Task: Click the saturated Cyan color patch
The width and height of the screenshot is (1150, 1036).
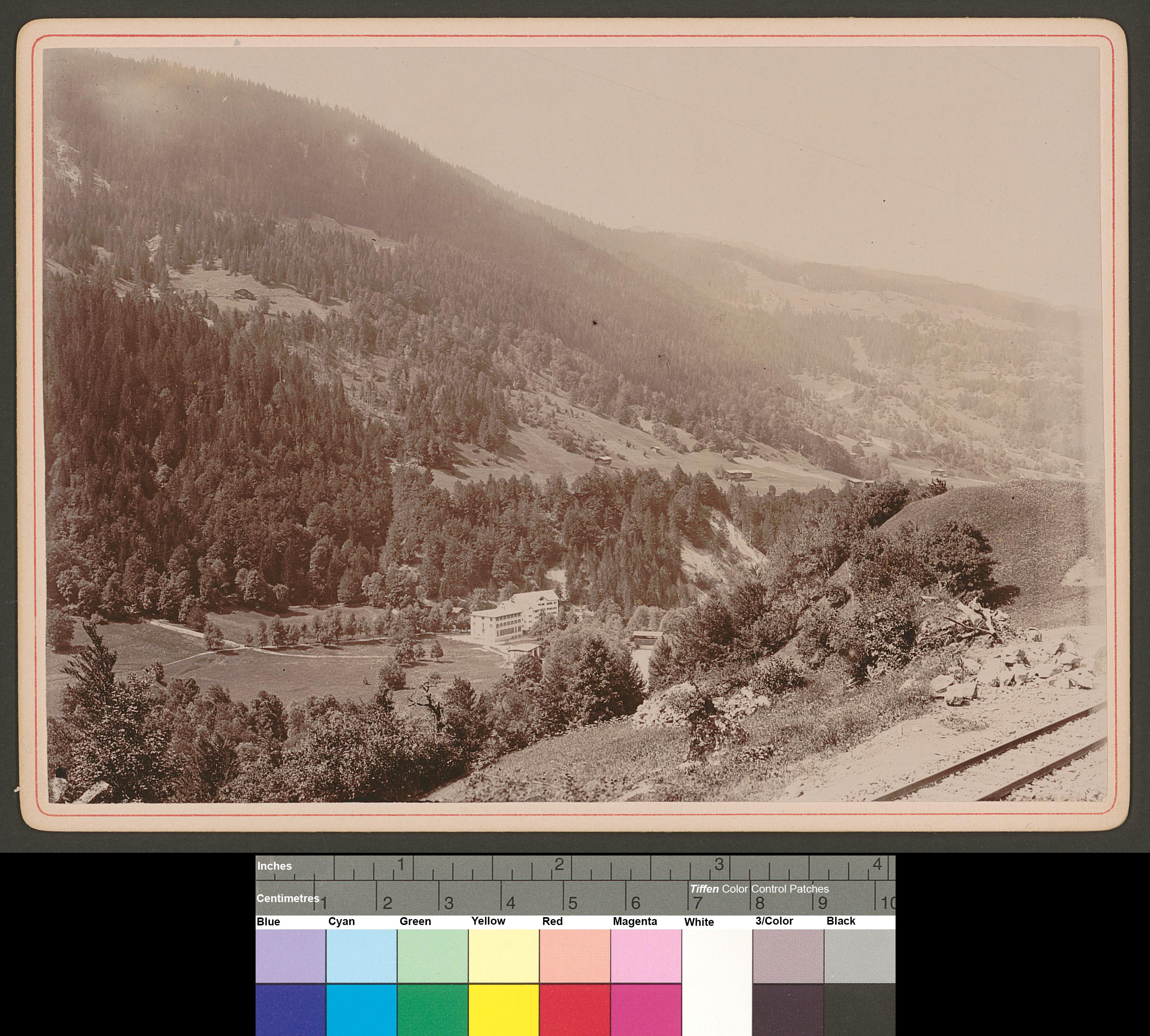Action: [361, 1010]
